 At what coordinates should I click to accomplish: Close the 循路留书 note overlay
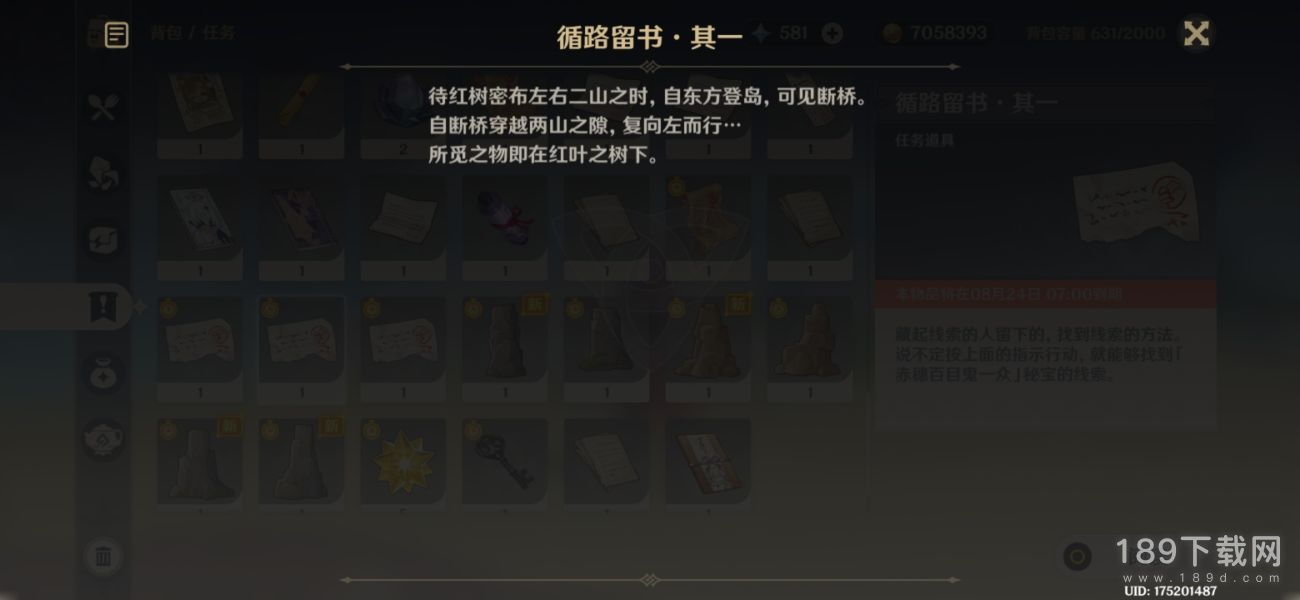point(1196,33)
